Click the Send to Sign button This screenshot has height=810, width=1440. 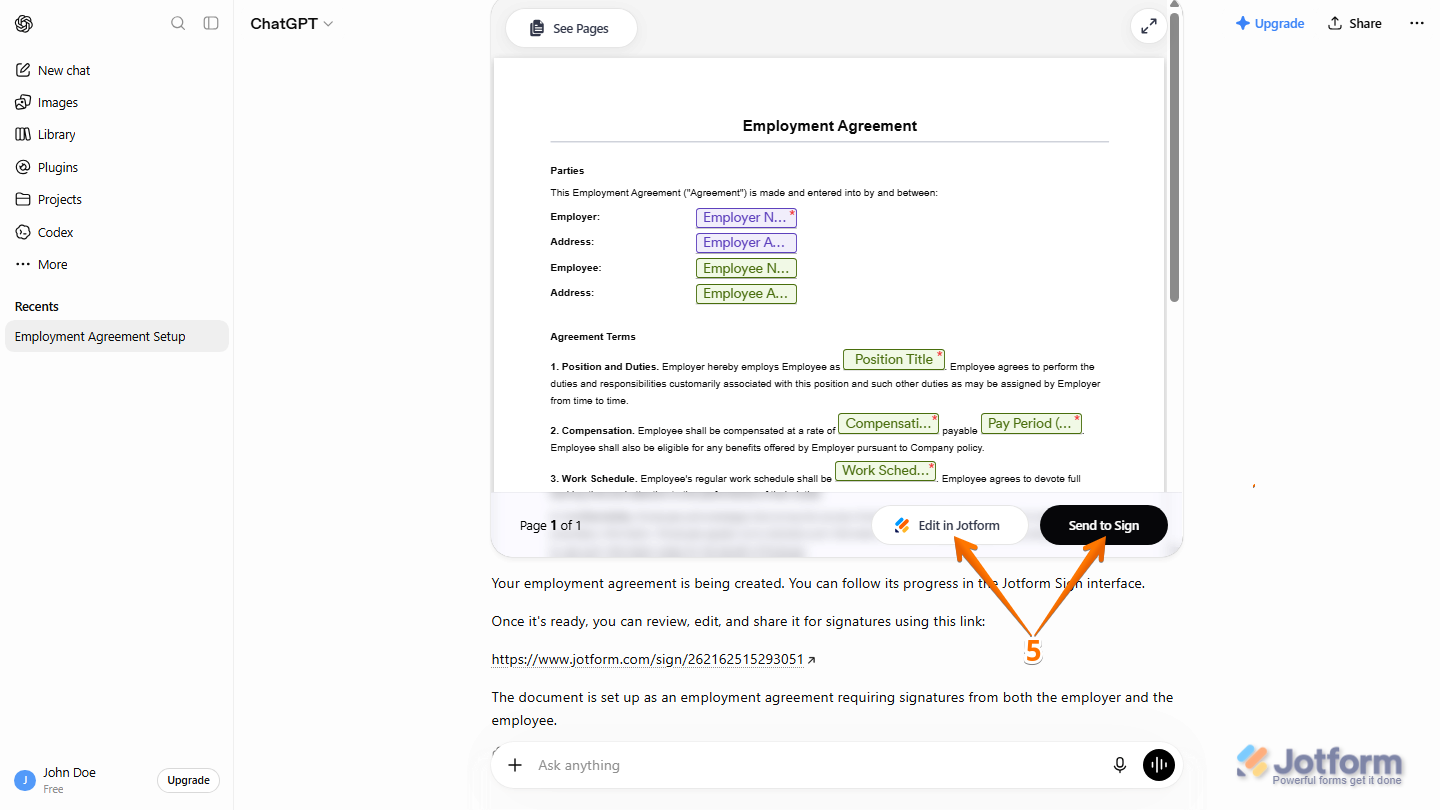click(x=1104, y=525)
